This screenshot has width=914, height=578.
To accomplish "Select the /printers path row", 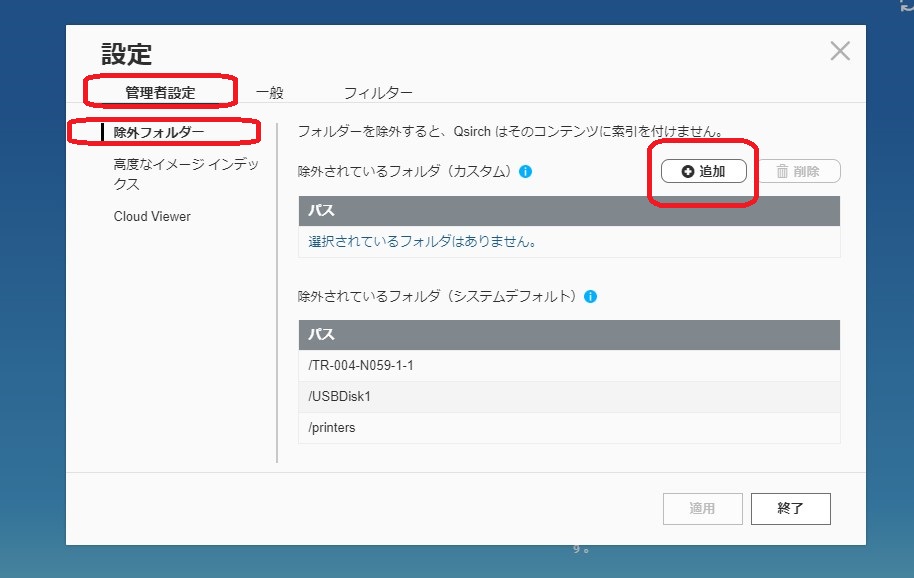I will 569,428.
